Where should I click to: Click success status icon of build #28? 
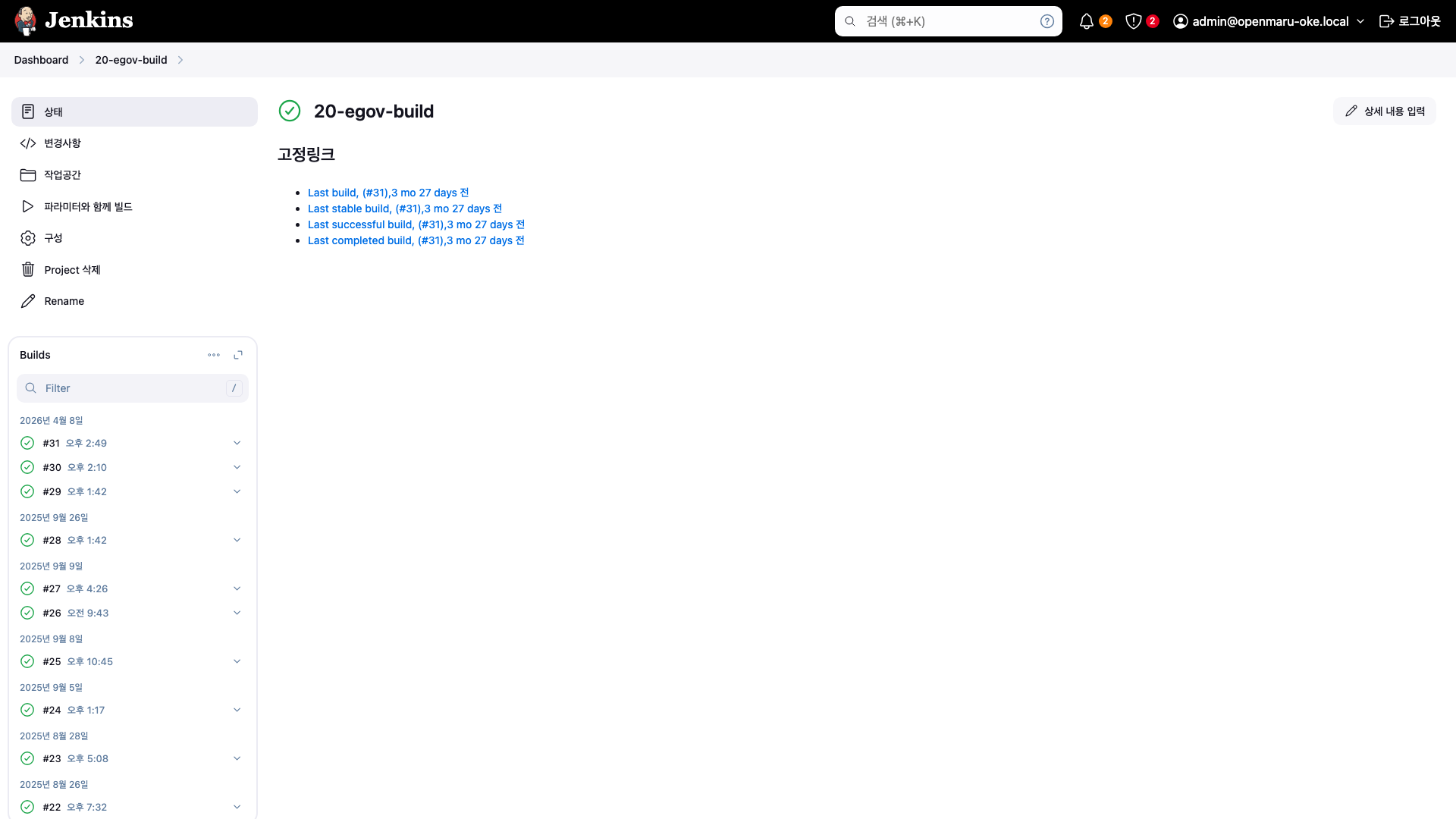(x=27, y=540)
